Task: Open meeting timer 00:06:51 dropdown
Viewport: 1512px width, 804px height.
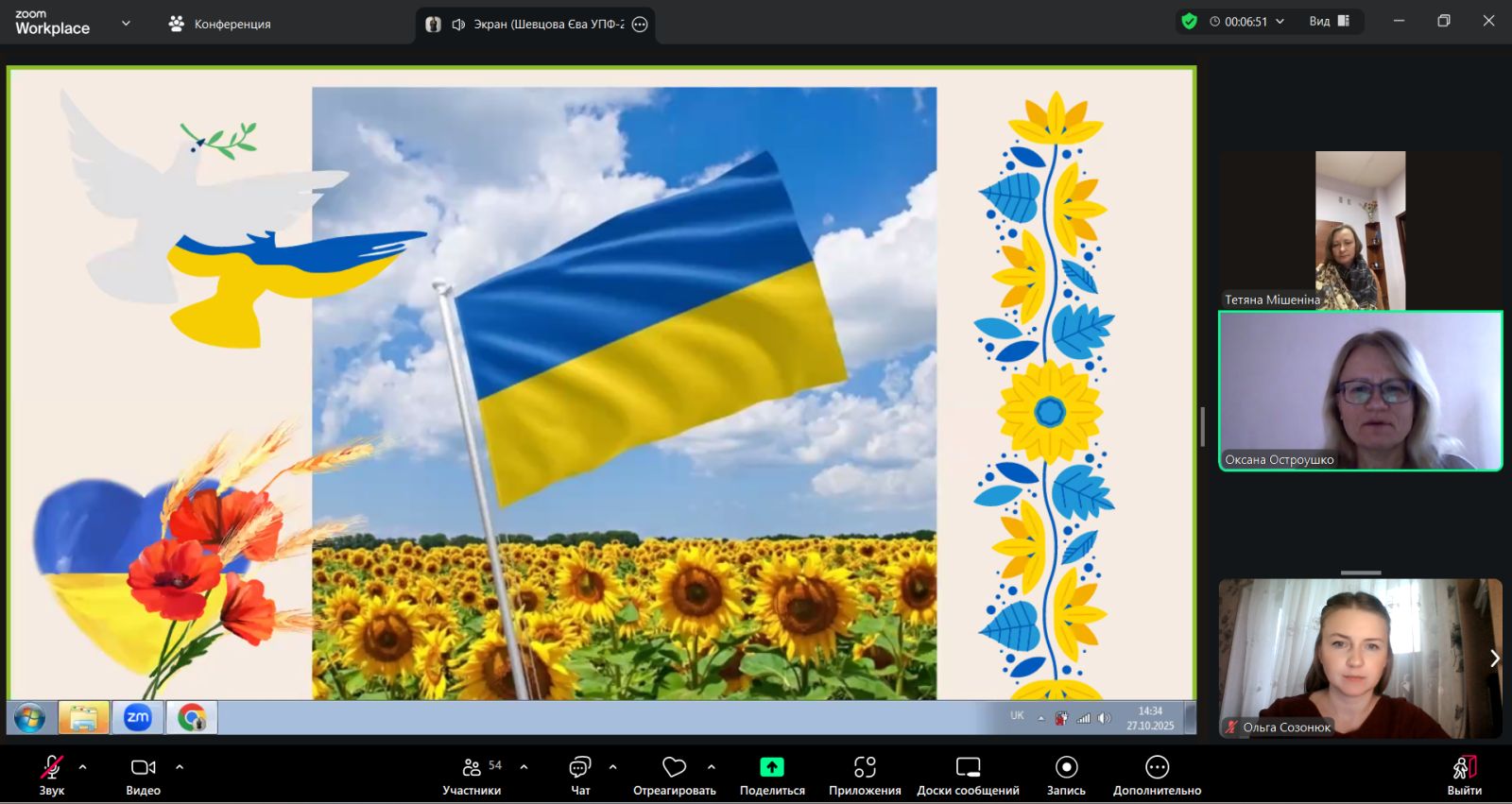Action: coord(1247,21)
